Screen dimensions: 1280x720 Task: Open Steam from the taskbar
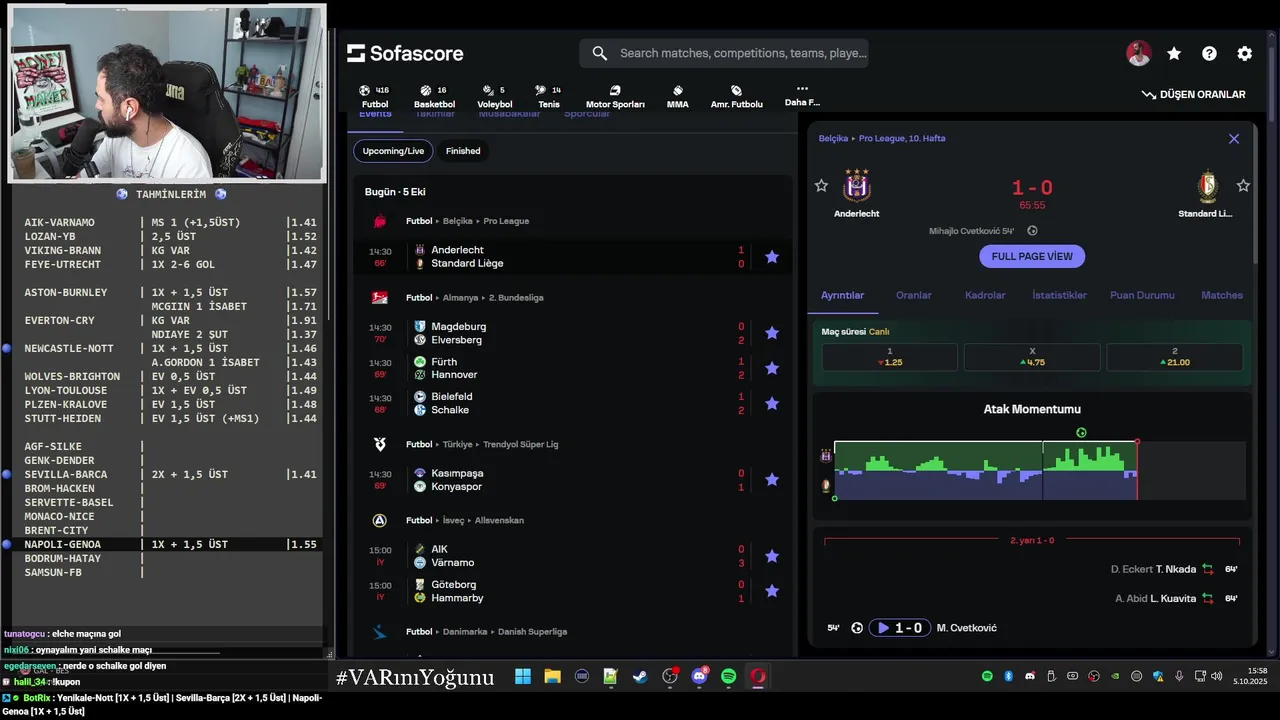(x=640, y=677)
